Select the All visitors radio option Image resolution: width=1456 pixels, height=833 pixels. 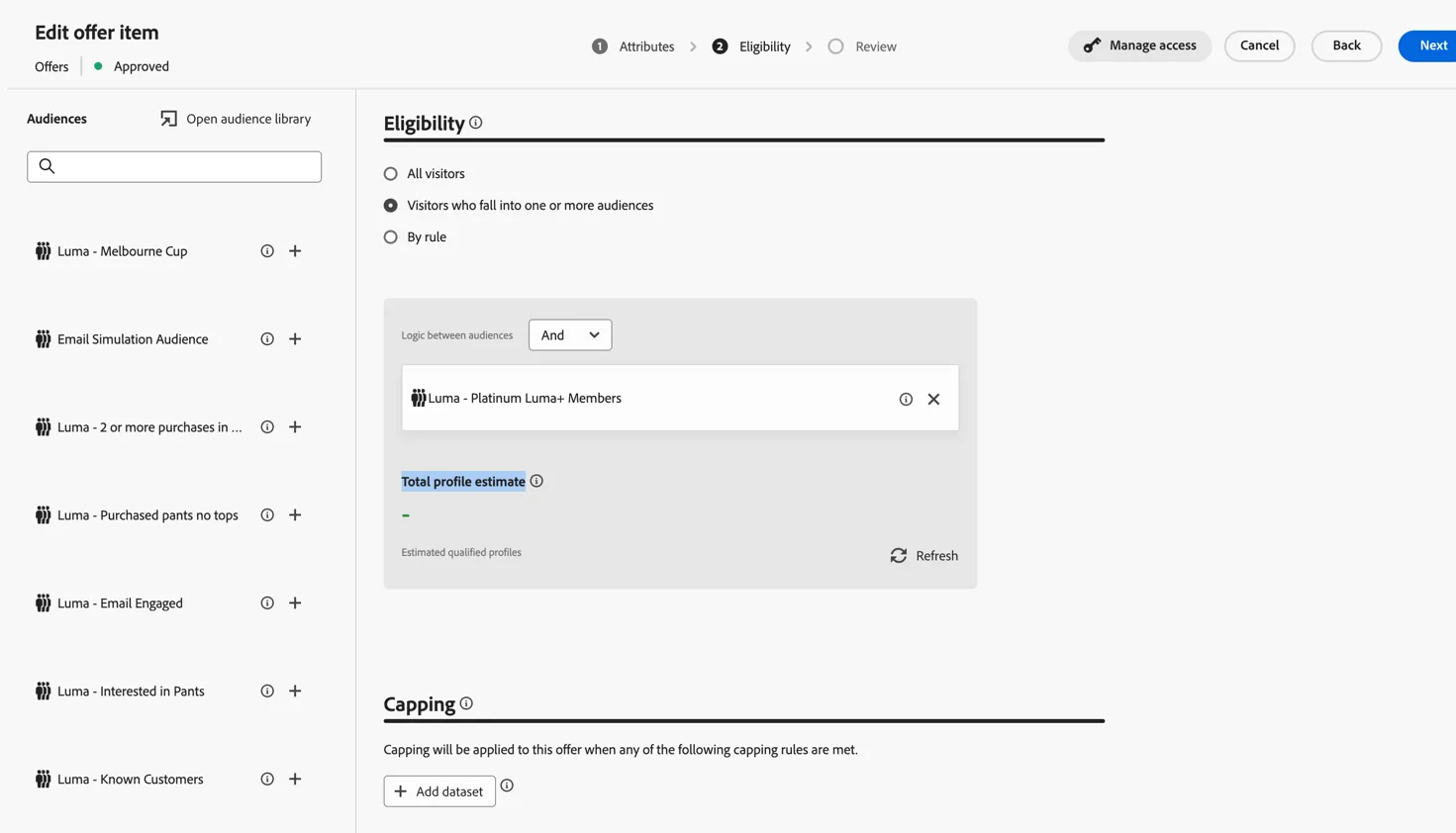coord(391,174)
